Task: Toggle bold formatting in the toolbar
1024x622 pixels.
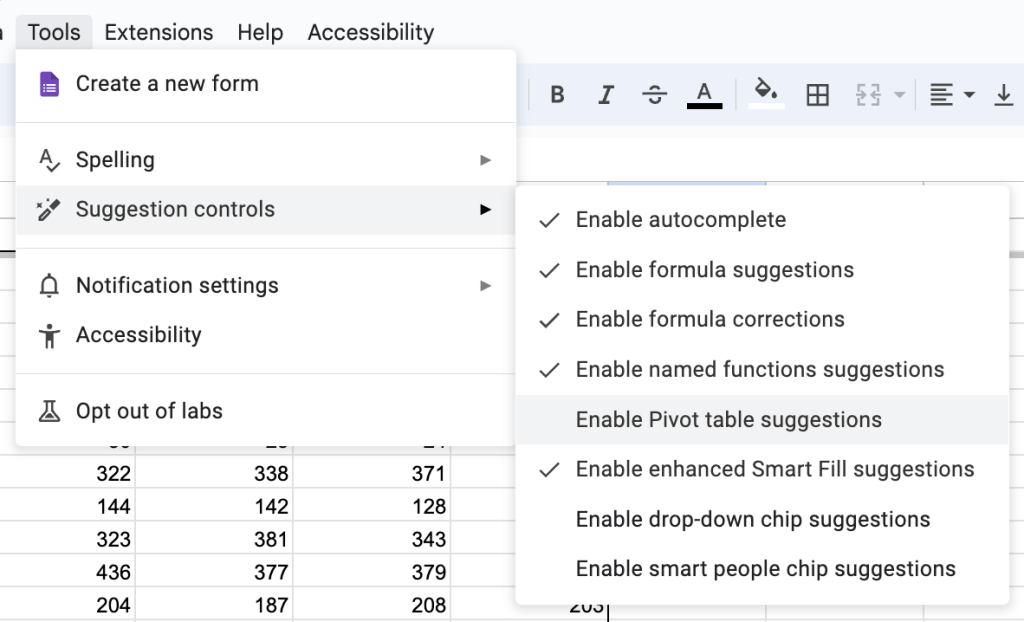Action: coord(557,94)
